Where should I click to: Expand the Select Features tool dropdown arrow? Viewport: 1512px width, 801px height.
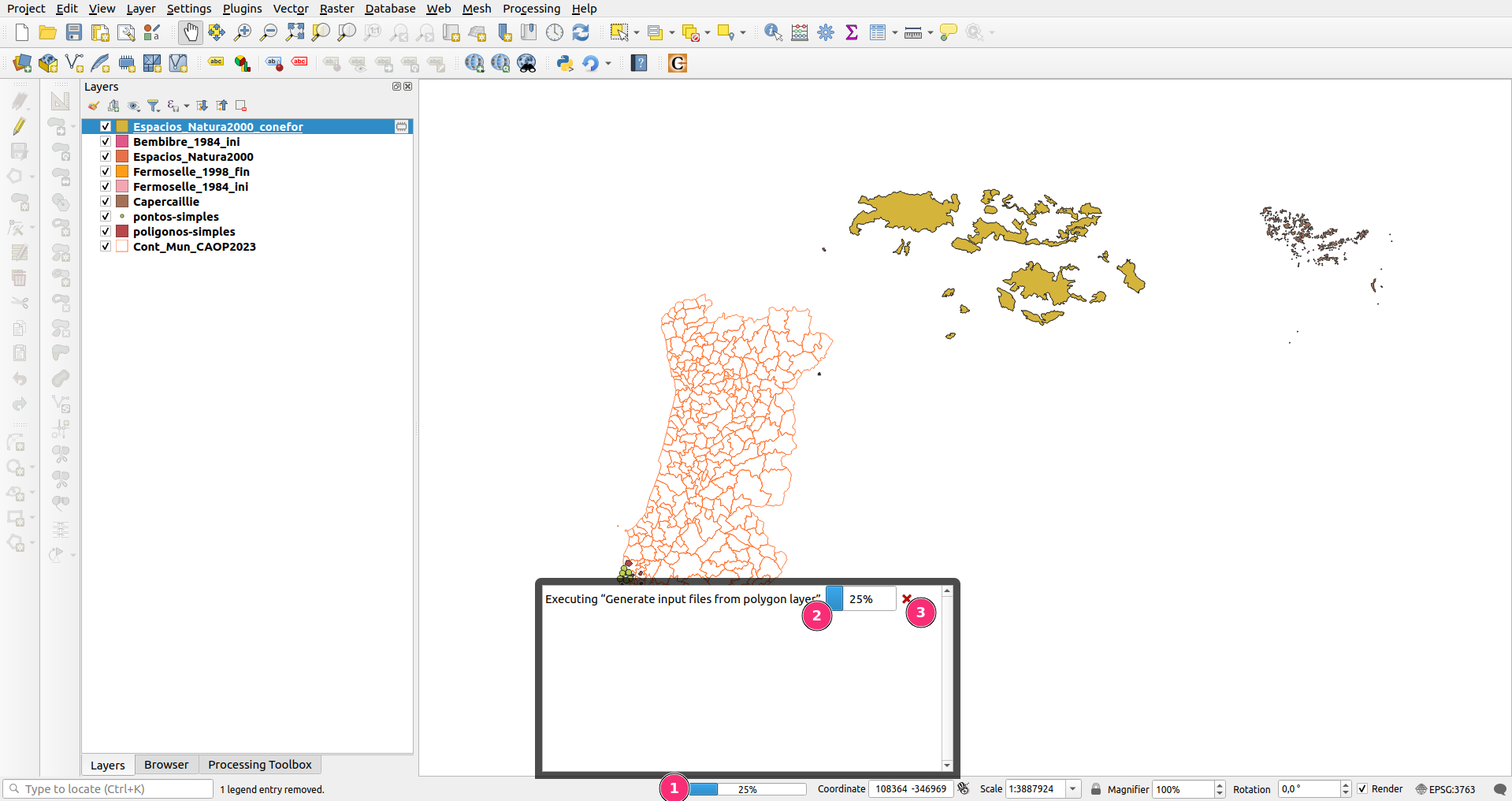pyautogui.click(x=637, y=32)
